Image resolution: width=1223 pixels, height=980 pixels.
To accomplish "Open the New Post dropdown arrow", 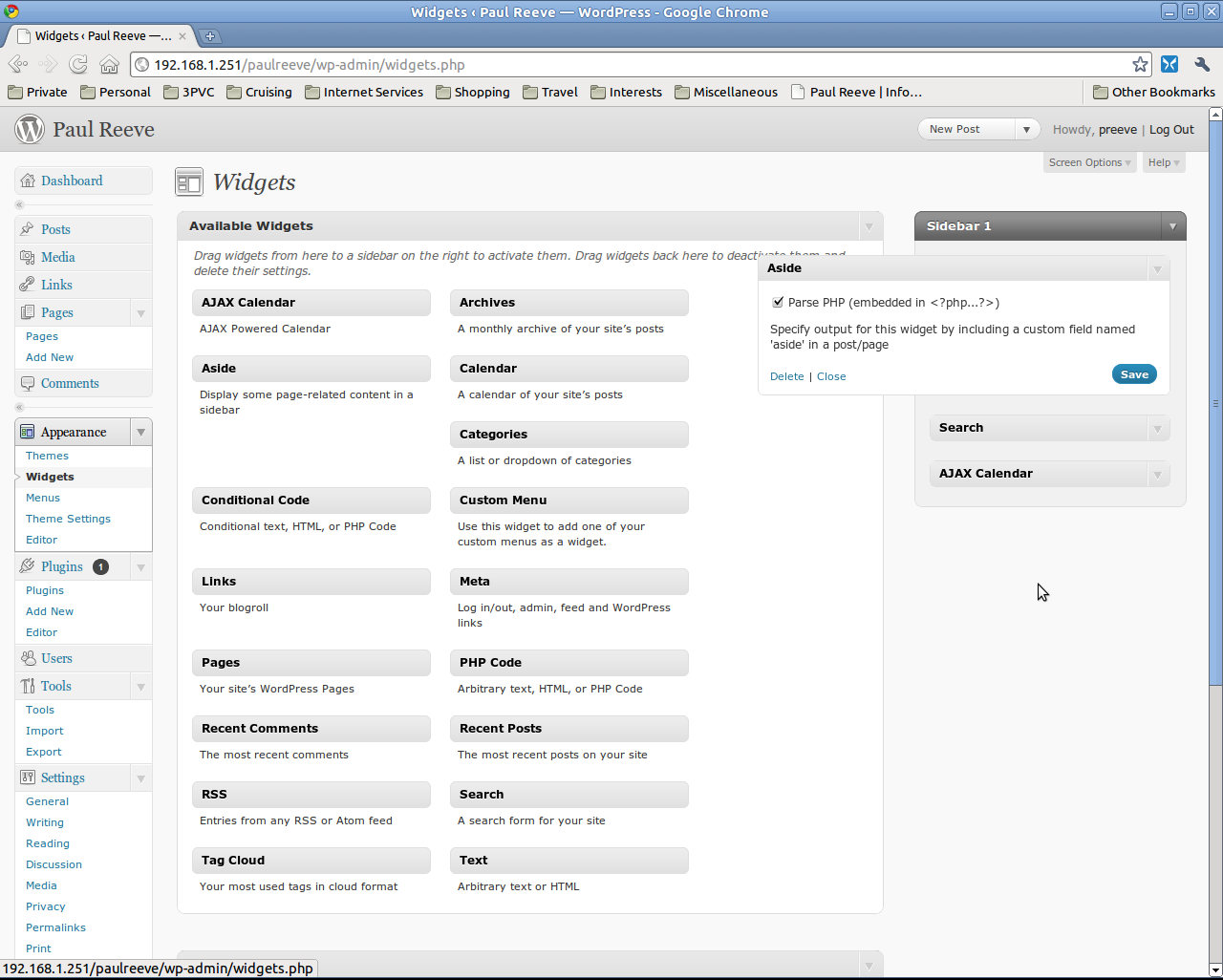I will 1027,129.
